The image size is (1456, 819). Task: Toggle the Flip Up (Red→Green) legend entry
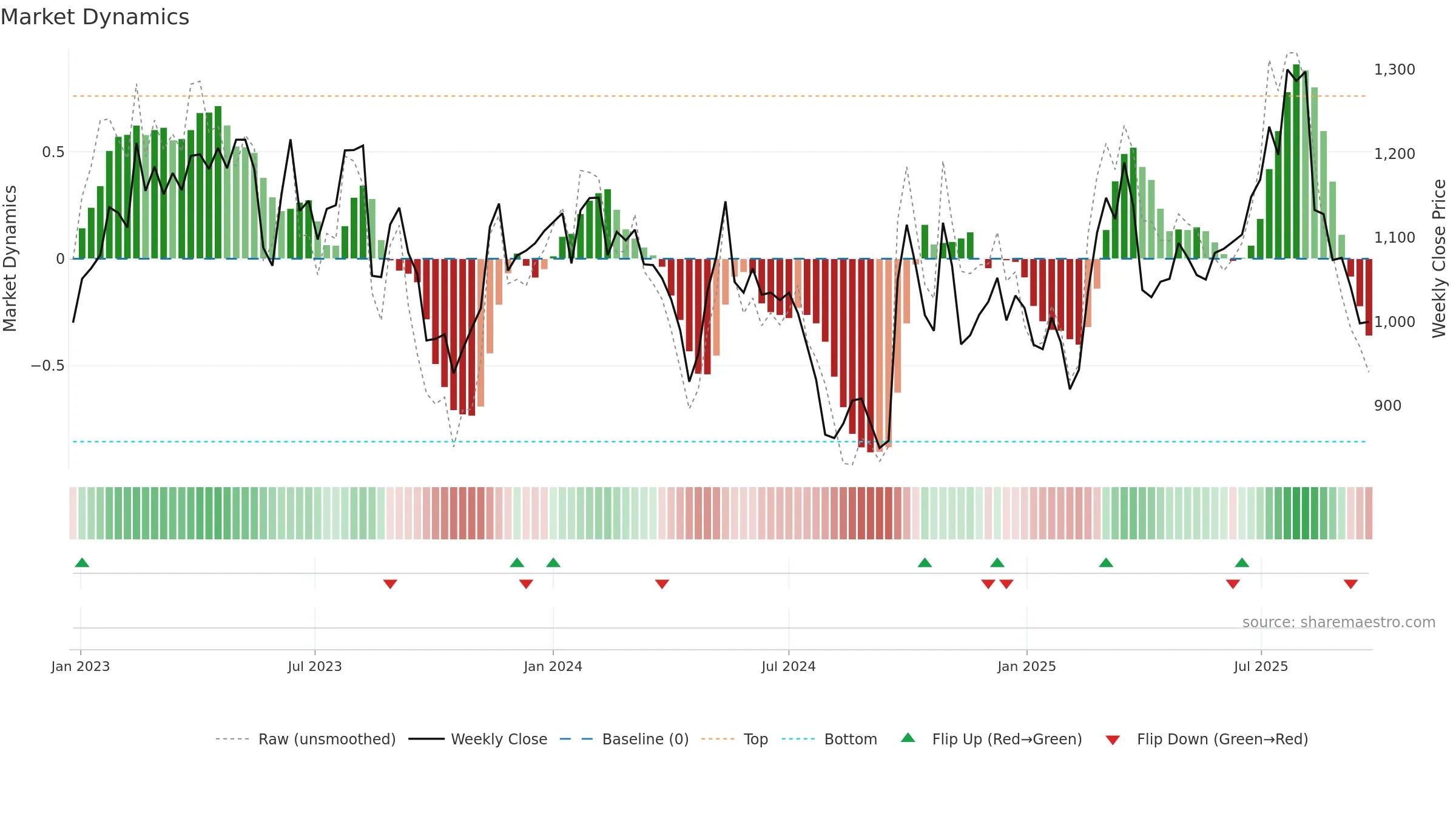(991, 739)
